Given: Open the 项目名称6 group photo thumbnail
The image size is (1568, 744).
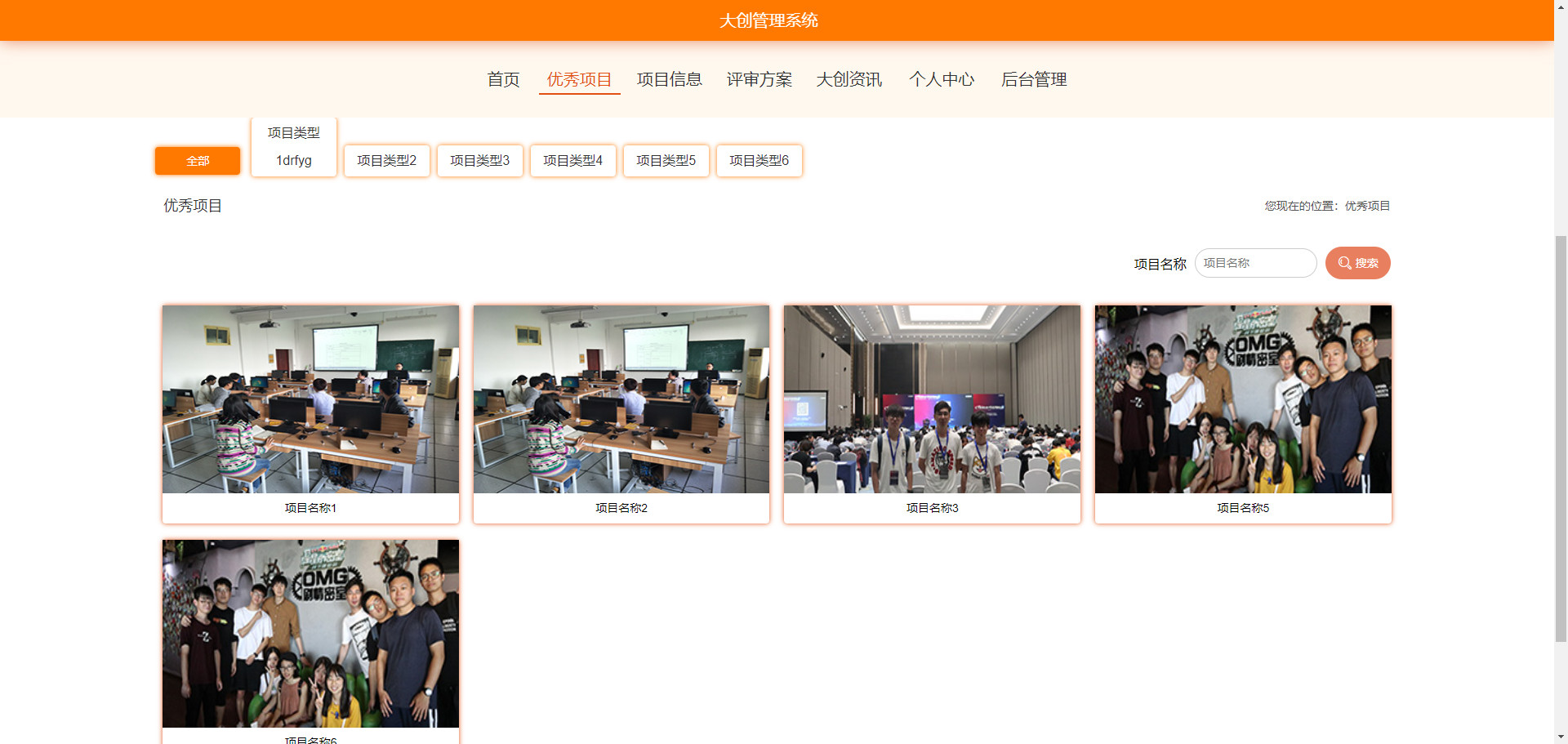Looking at the screenshot, I should 310,634.
